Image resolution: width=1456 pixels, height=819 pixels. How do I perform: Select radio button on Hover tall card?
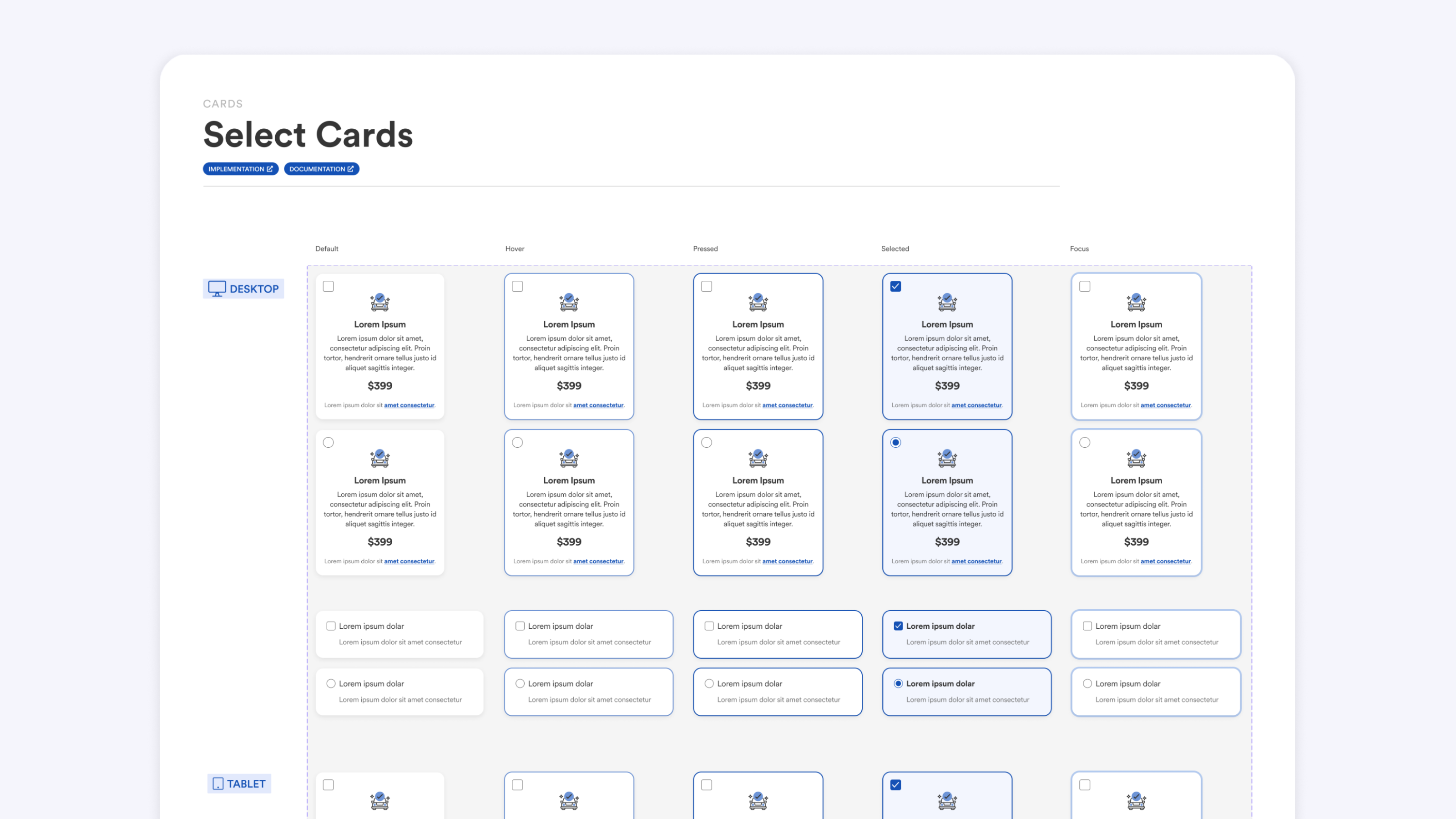pyautogui.click(x=517, y=443)
